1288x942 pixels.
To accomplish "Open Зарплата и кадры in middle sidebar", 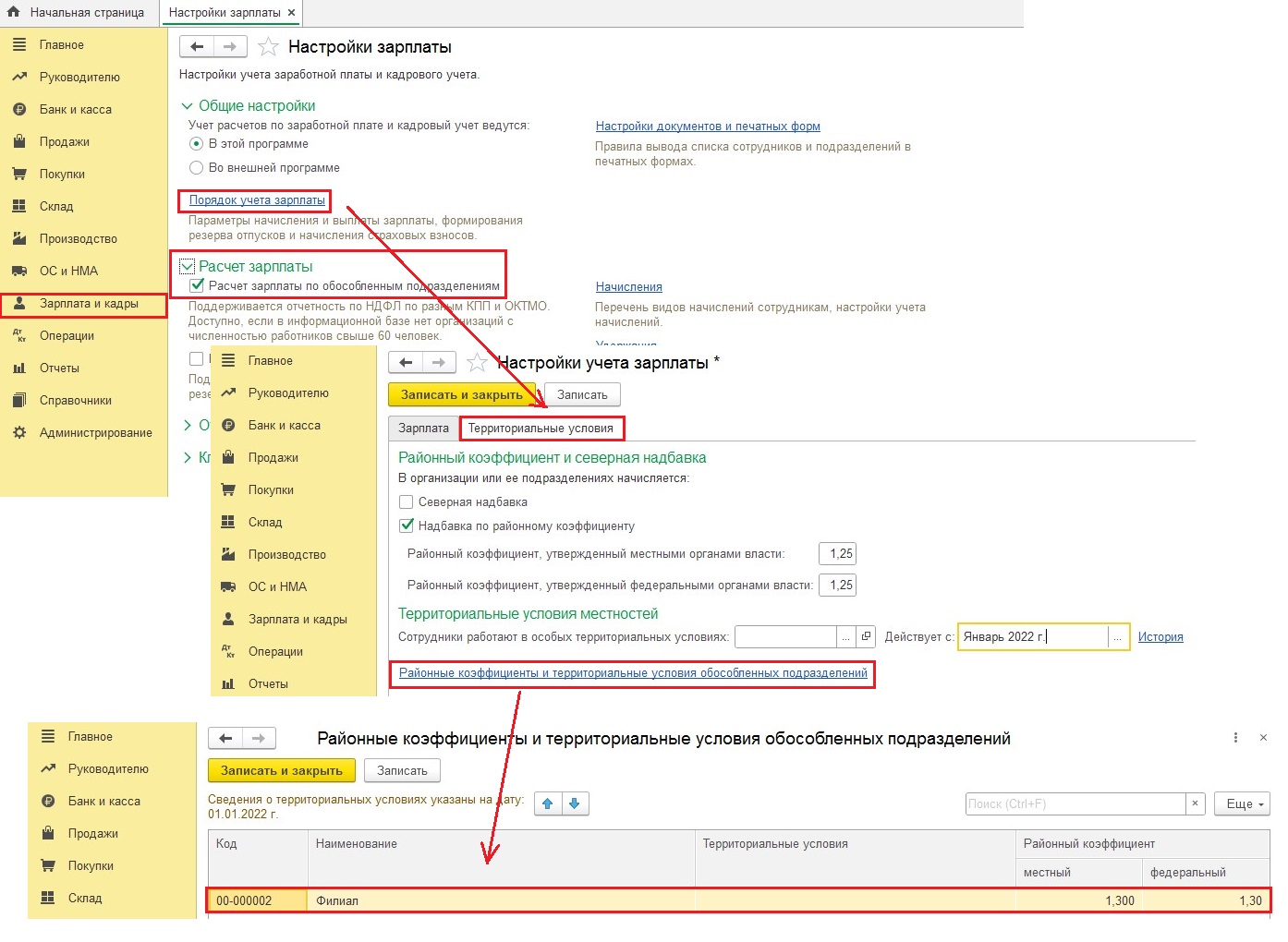I will 298,619.
